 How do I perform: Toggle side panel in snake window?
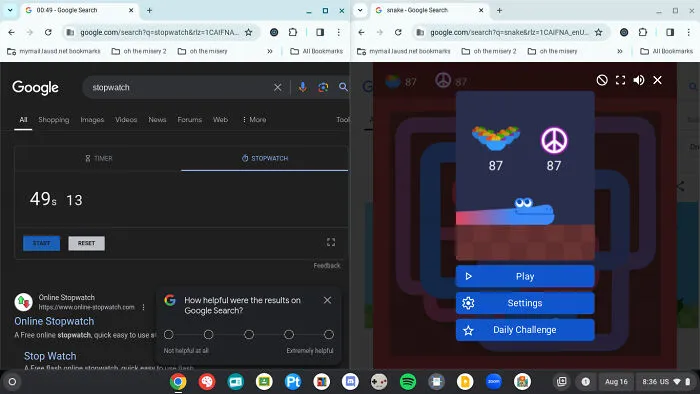tap(670, 32)
